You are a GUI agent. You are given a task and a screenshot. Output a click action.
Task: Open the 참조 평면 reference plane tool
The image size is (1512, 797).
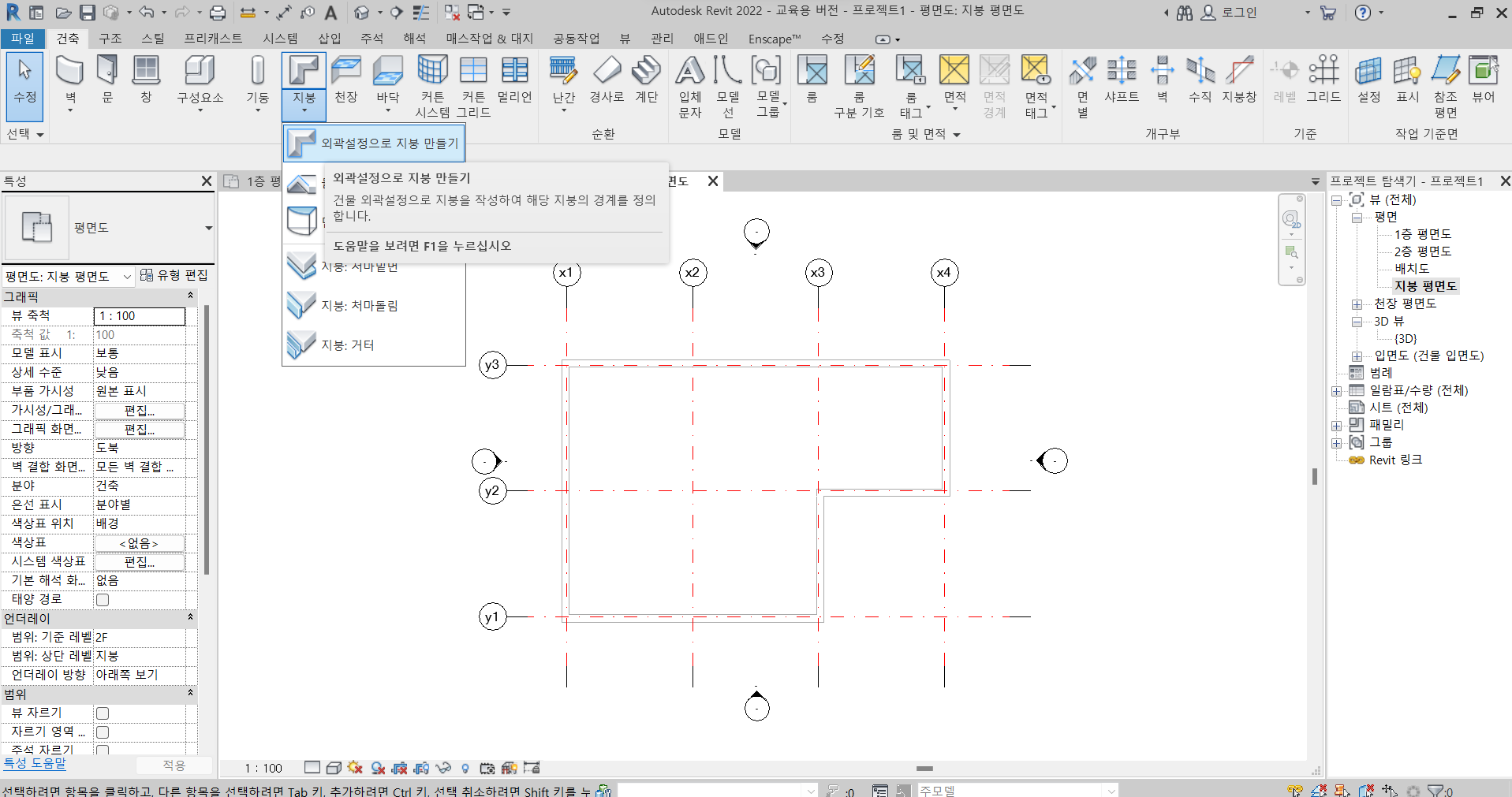[x=1445, y=87]
